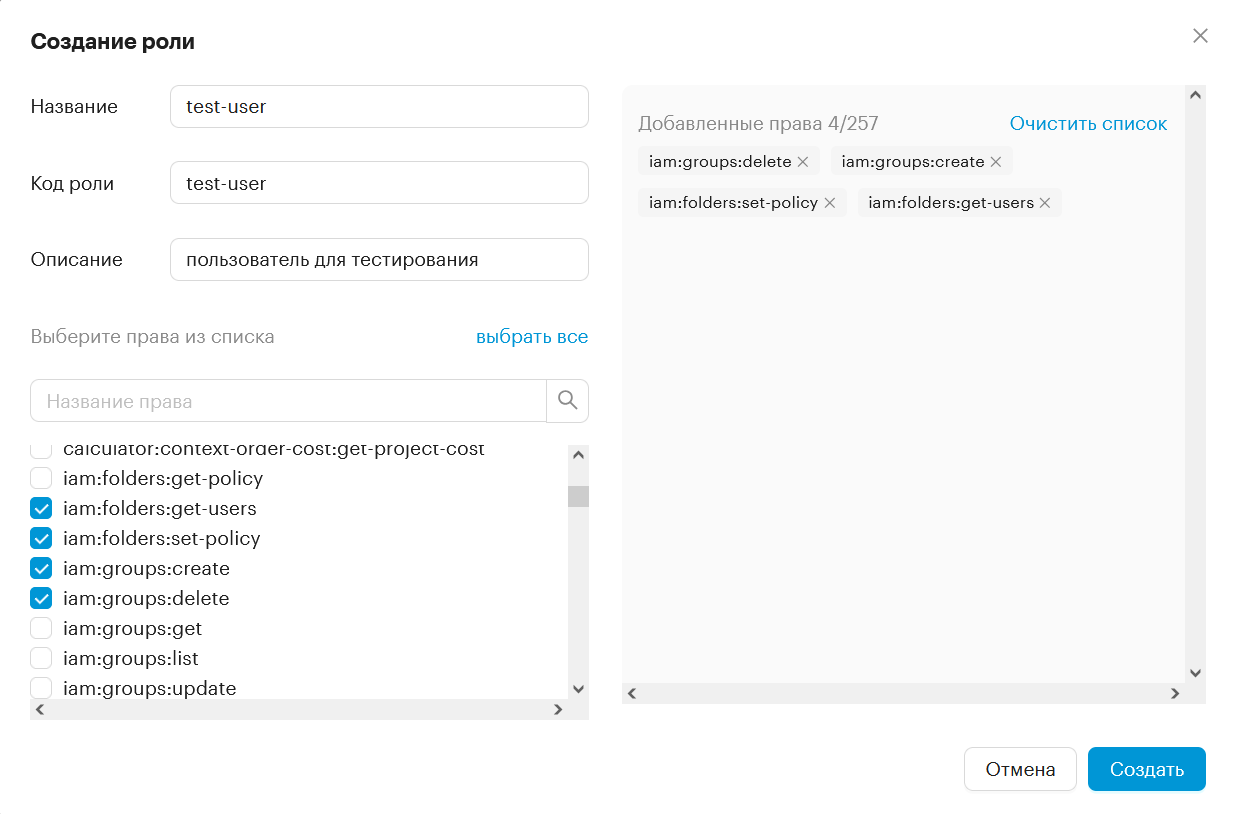
Task: Remove the iam:groups:create tag
Action: point(996,162)
